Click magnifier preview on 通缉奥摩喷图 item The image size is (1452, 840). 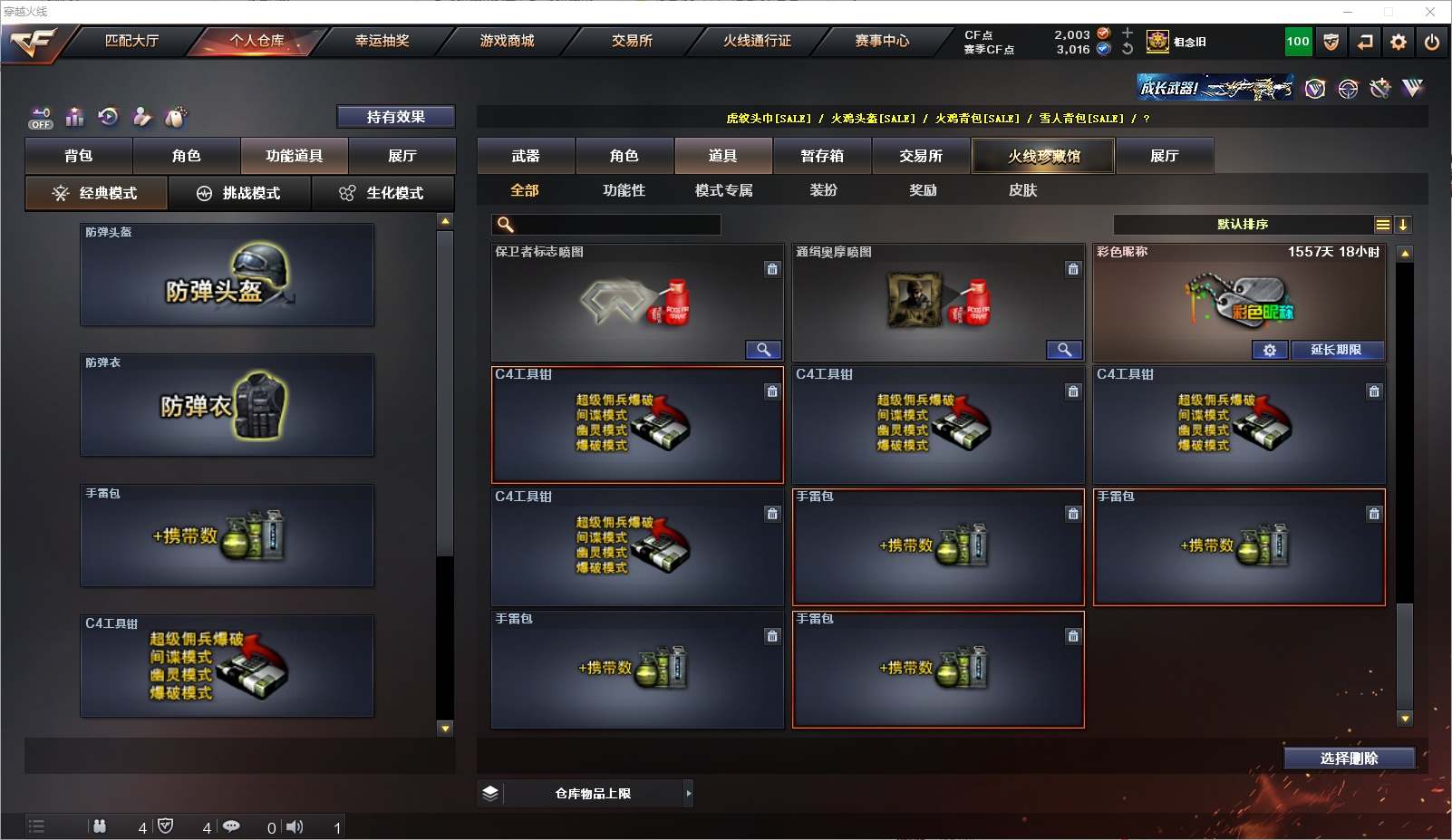click(1064, 350)
